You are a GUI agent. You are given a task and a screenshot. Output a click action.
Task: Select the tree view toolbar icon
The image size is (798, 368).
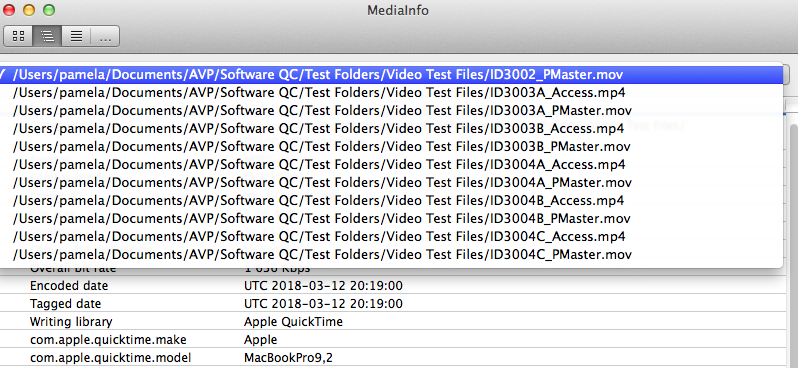[x=47, y=36]
